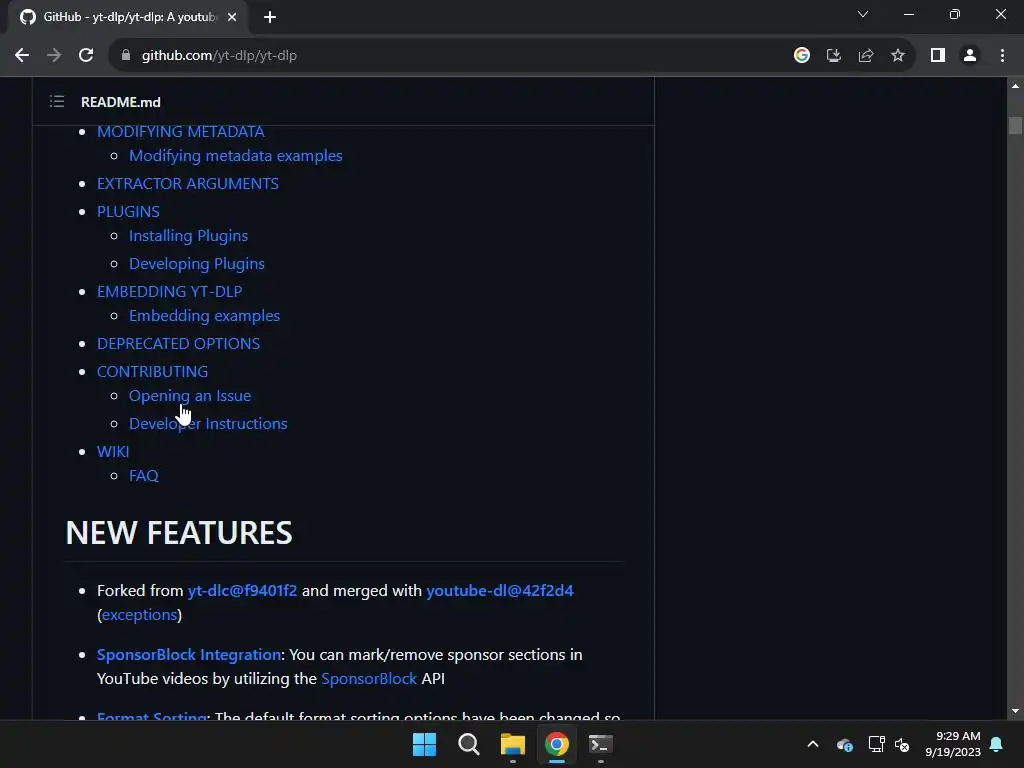The height and width of the screenshot is (768, 1024).
Task: Jump to EMBEDDING YT-DLP section
Action: 169,291
